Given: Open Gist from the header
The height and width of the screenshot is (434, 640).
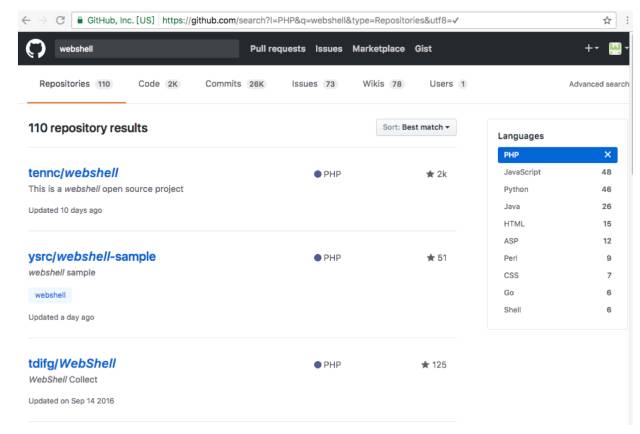Looking at the screenshot, I should (x=423, y=49).
